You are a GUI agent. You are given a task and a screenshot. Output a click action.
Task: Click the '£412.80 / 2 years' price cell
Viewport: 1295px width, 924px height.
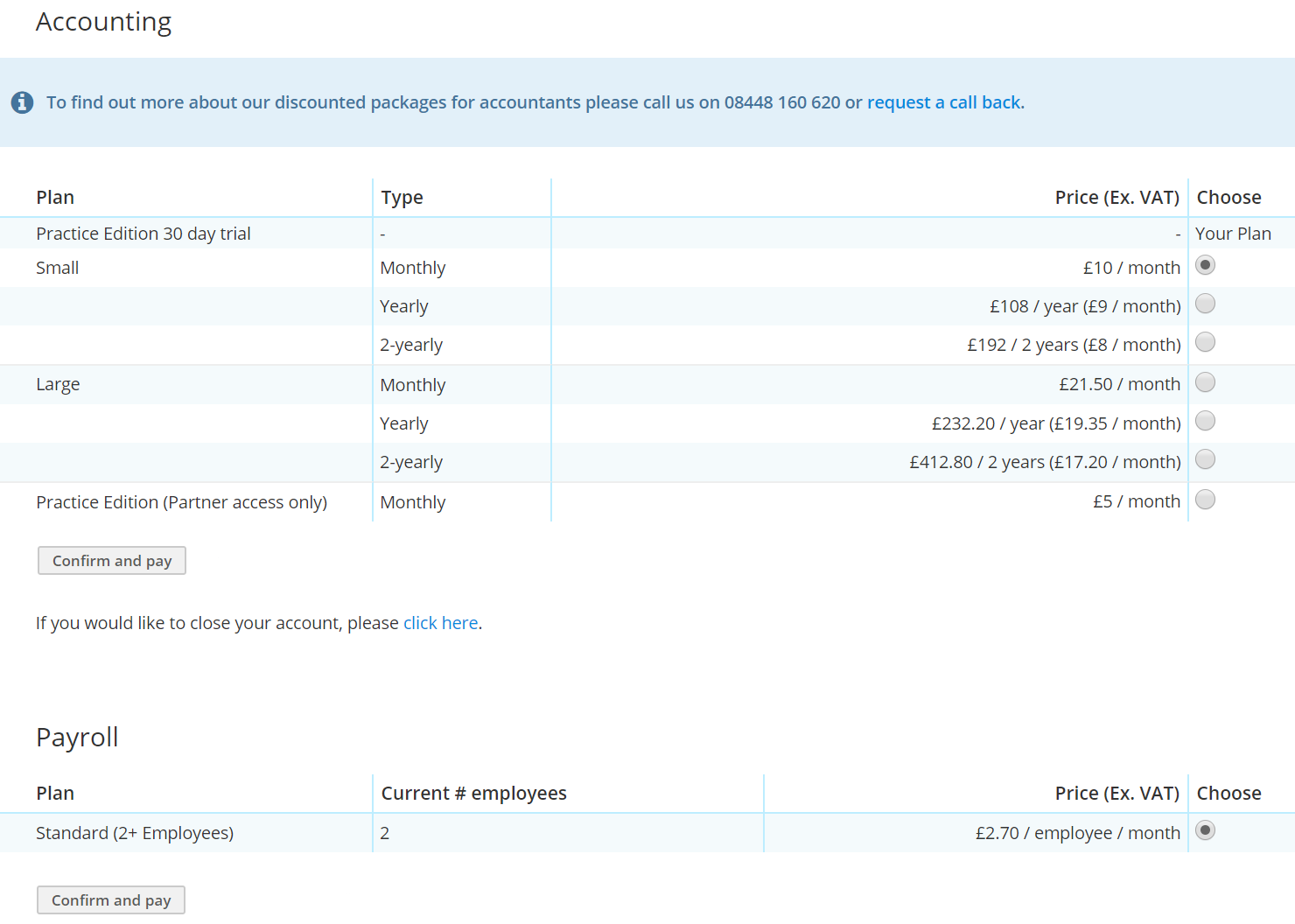click(x=1045, y=462)
